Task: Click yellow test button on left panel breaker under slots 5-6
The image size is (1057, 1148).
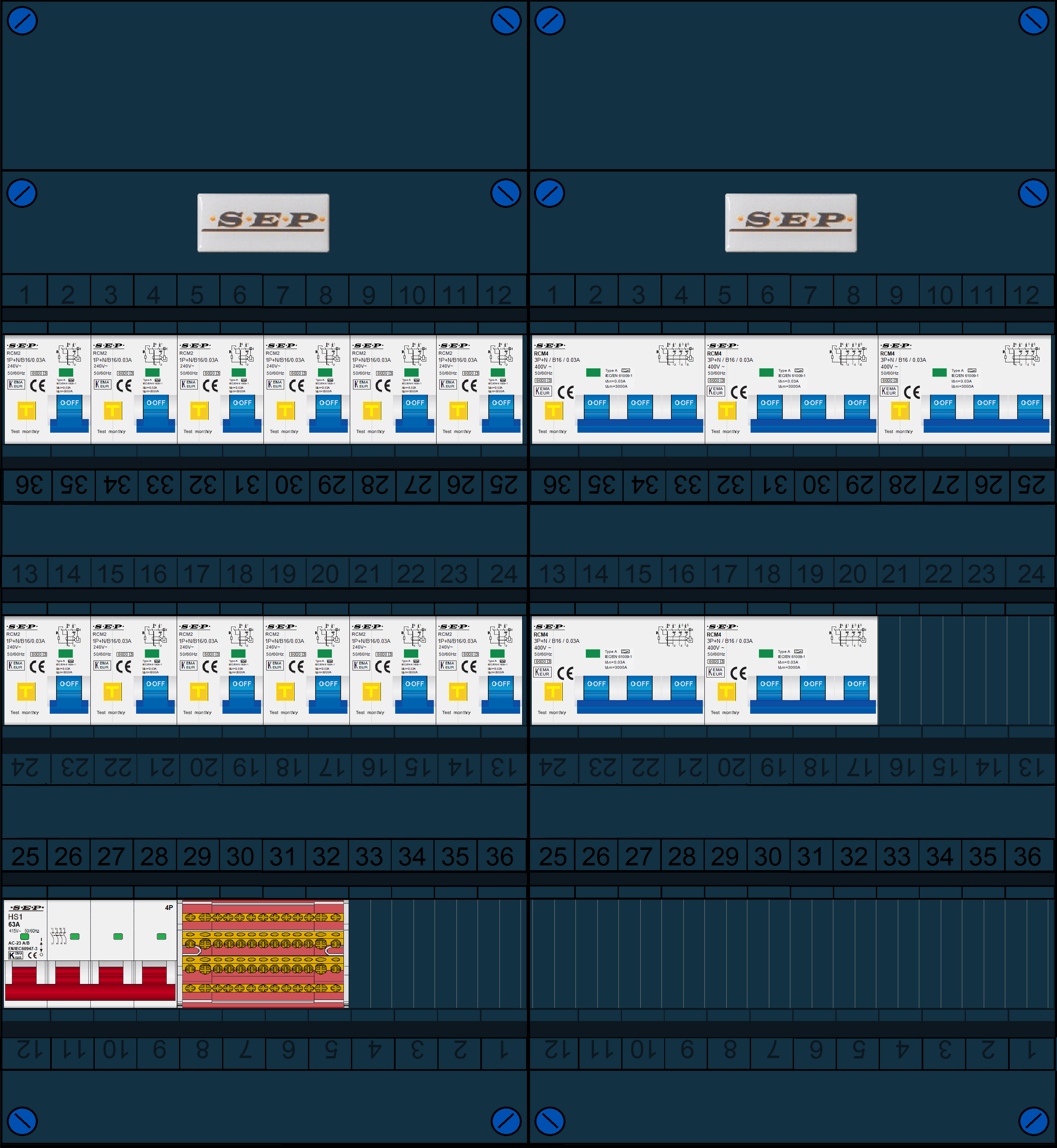Action: [x=199, y=410]
